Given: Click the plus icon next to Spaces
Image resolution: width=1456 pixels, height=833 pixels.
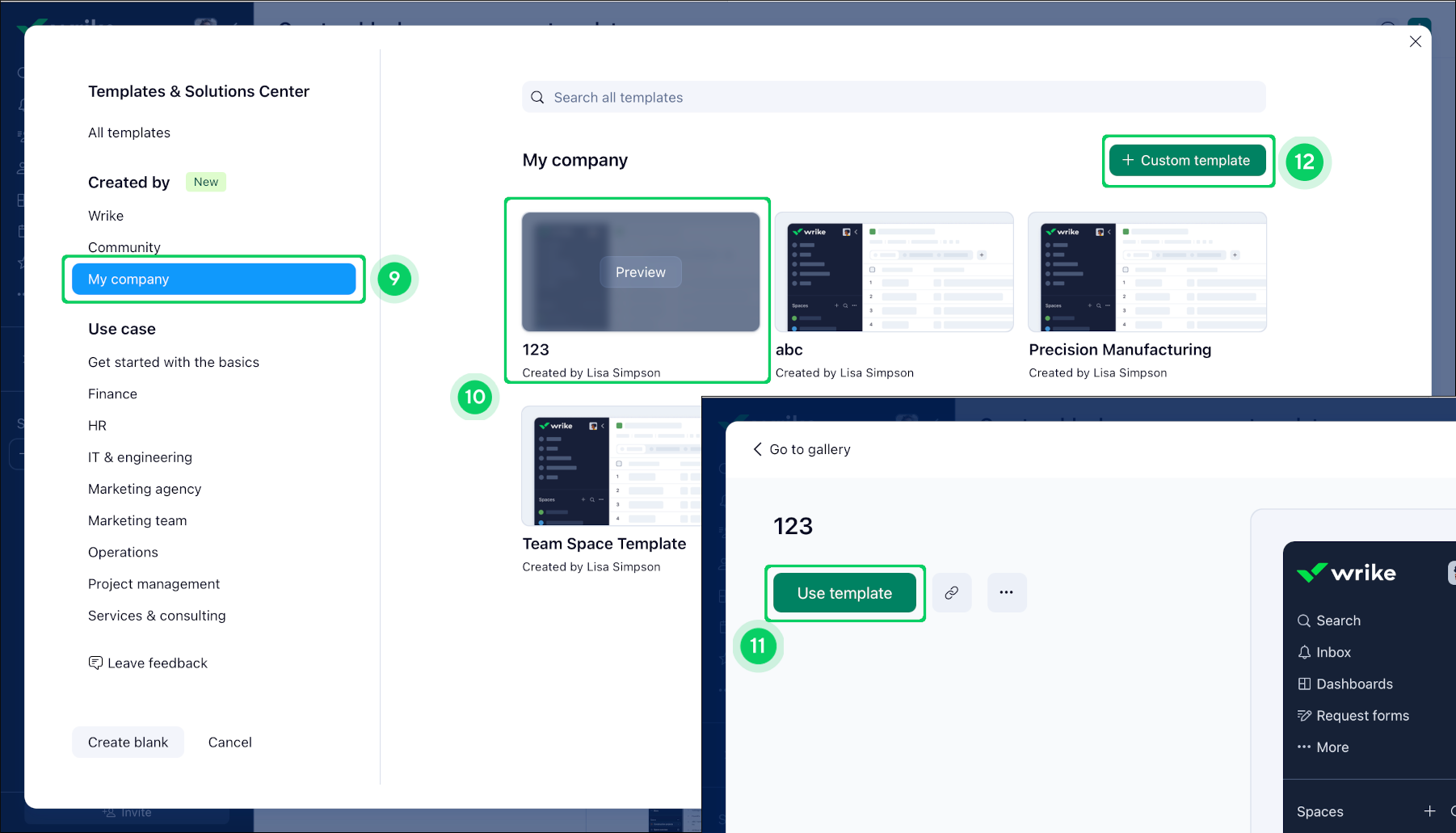Looking at the screenshot, I should point(1429,811).
